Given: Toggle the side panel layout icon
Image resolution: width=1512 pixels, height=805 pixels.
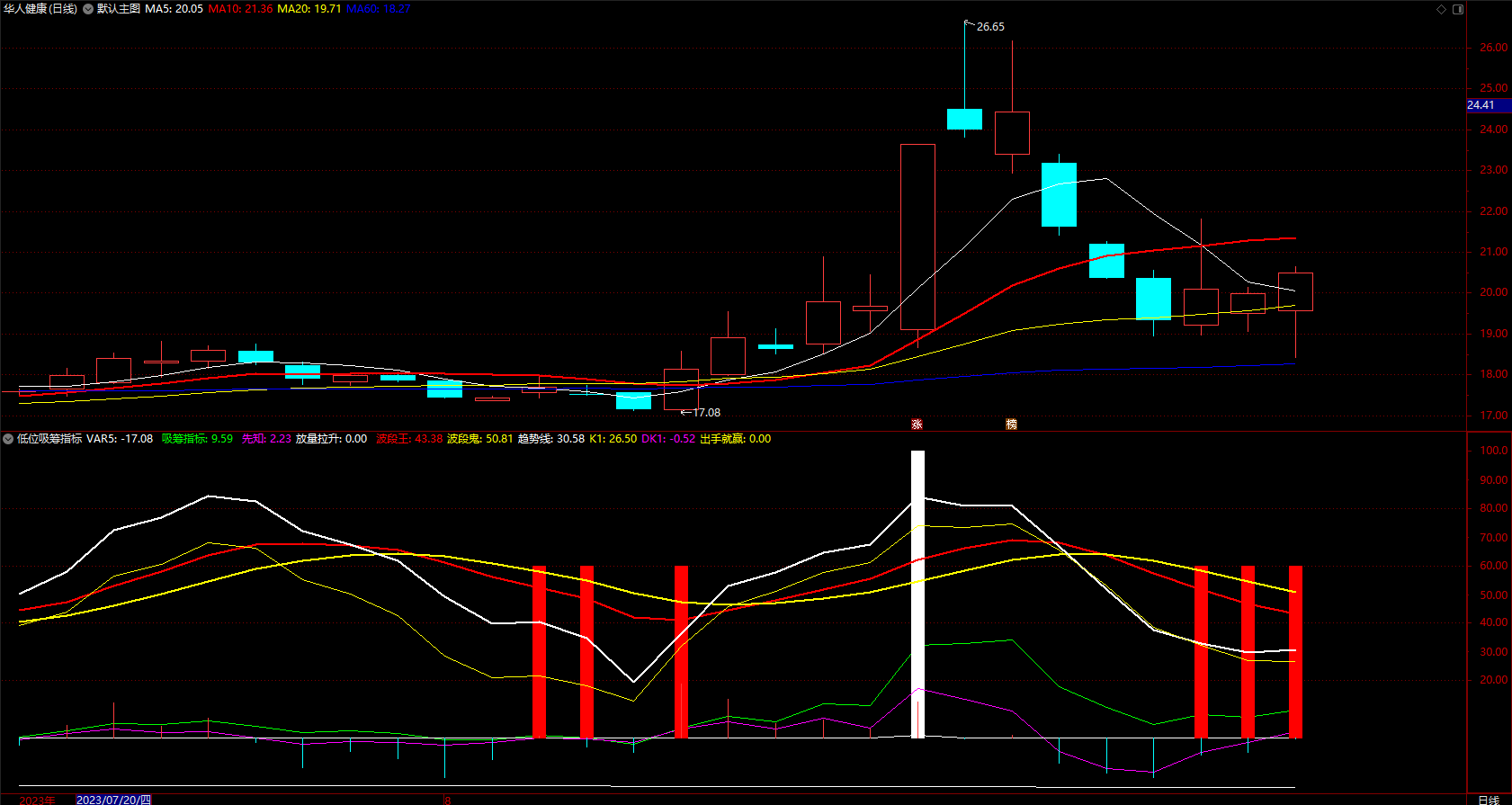Looking at the screenshot, I should [1458, 9].
